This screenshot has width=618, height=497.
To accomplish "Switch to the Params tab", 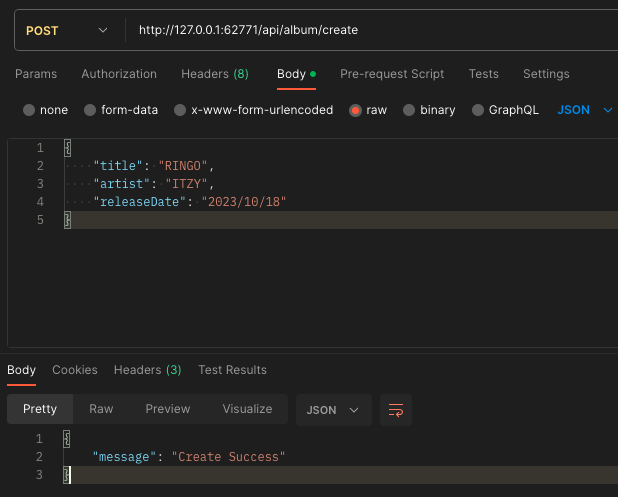I will point(36,74).
